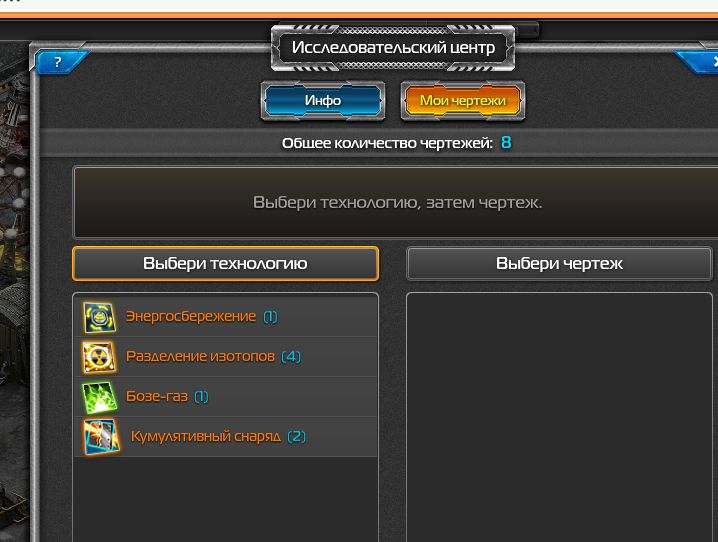Screen dimensions: 718x542
Task: Open help via the question mark icon
Action: pyautogui.click(x=58, y=62)
